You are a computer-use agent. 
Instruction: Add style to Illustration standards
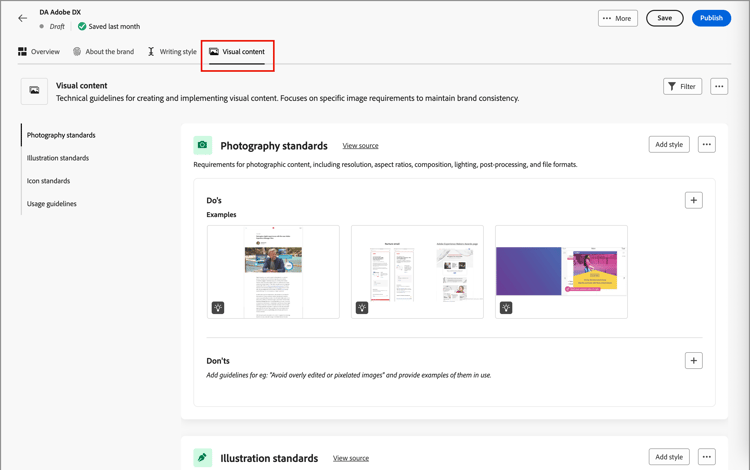[x=669, y=457]
